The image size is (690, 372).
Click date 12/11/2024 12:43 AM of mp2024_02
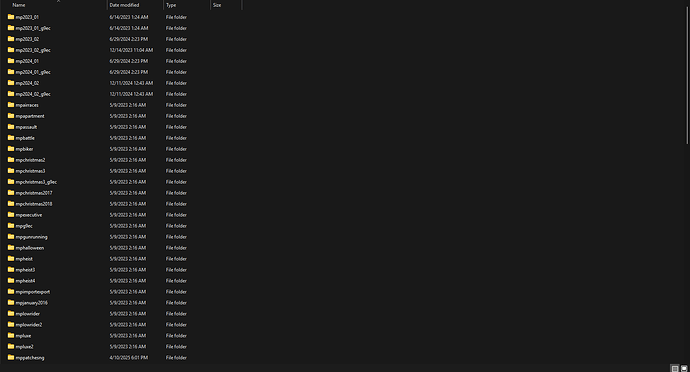pos(131,83)
